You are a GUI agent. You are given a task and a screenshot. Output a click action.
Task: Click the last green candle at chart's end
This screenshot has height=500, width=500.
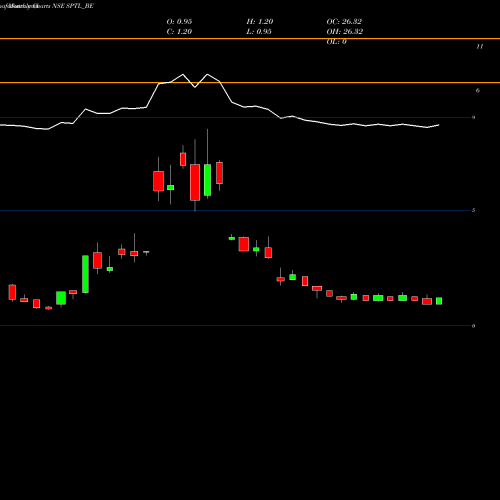click(x=439, y=301)
